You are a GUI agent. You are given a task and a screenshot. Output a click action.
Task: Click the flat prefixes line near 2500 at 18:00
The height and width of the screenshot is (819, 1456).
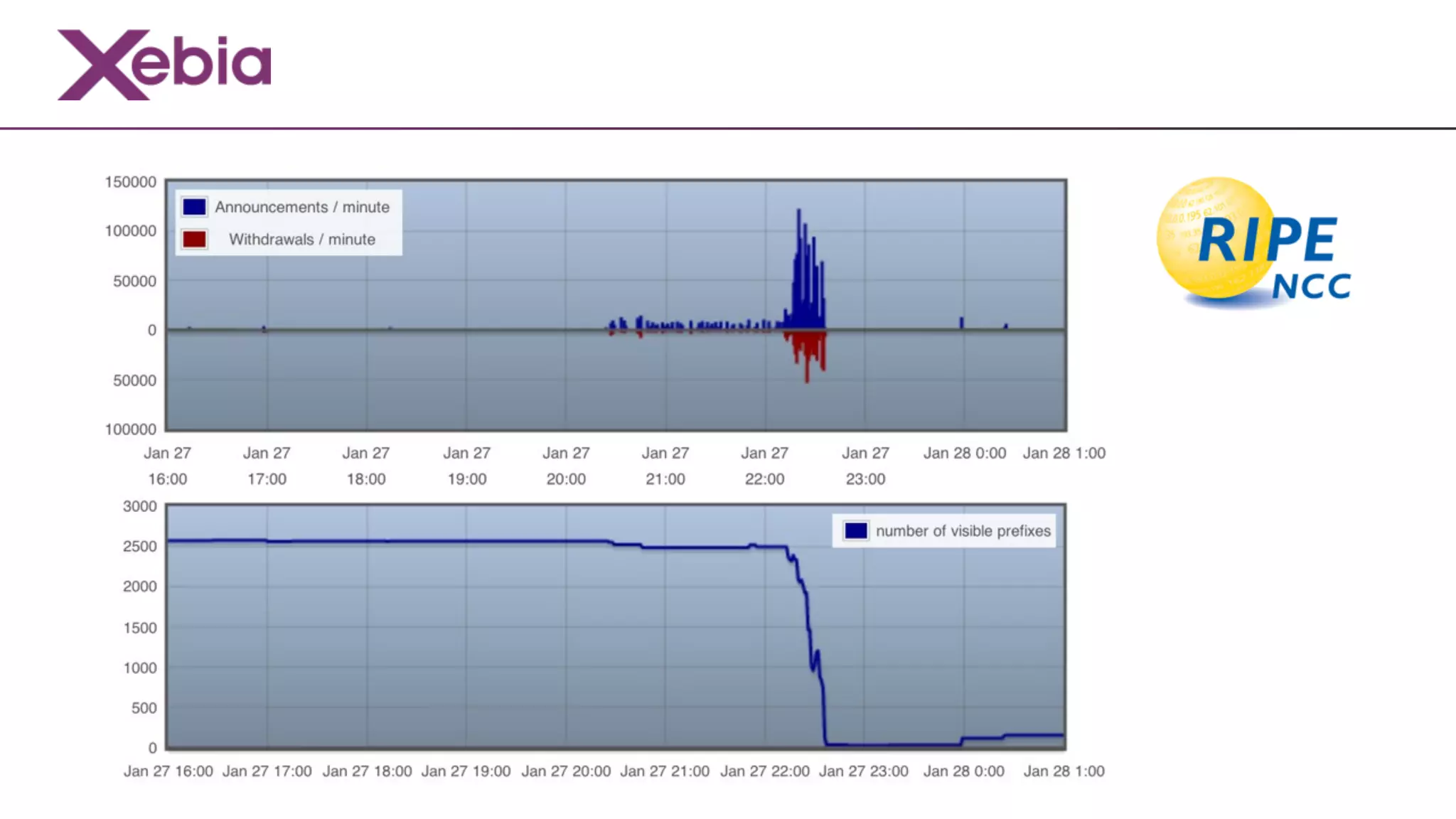(367, 542)
